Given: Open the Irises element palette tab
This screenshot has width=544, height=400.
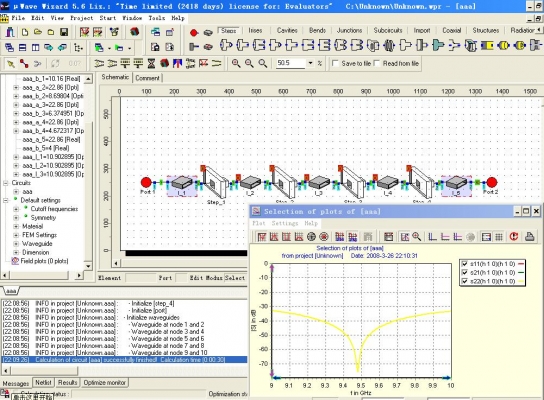Looking at the screenshot, I should coord(255,31).
